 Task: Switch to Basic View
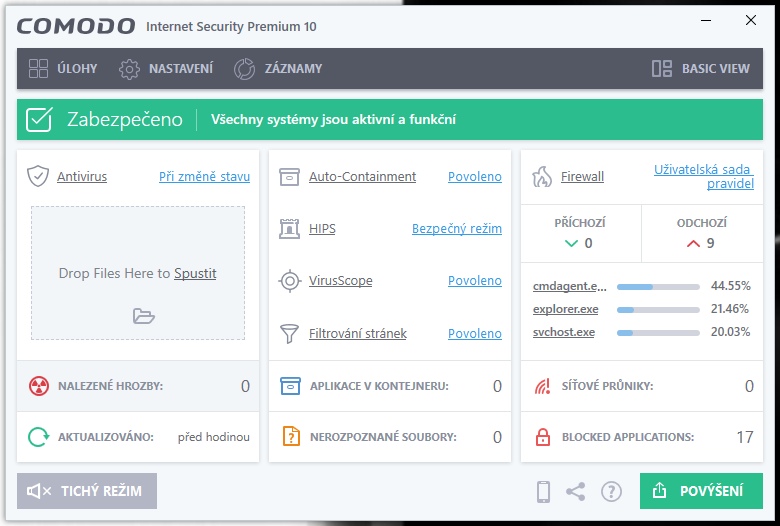pos(700,69)
